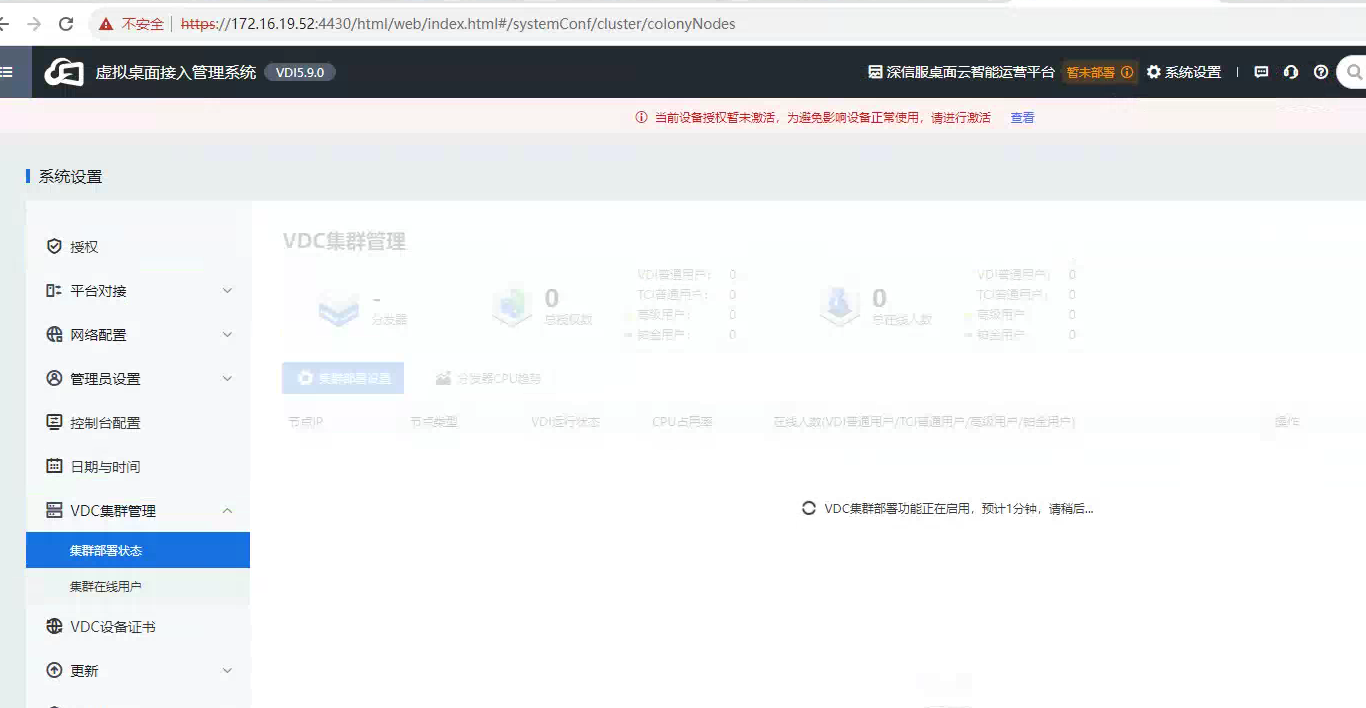The image size is (1366, 708).
Task: Click the 授权 shield icon
Action: [x=54, y=246]
